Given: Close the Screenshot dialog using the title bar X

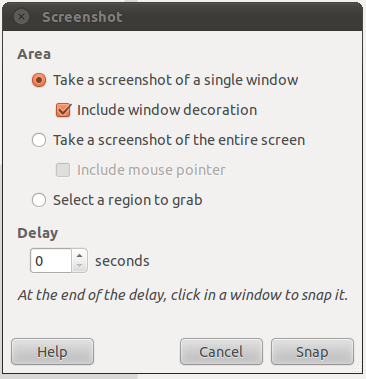Looking at the screenshot, I should [x=22, y=17].
